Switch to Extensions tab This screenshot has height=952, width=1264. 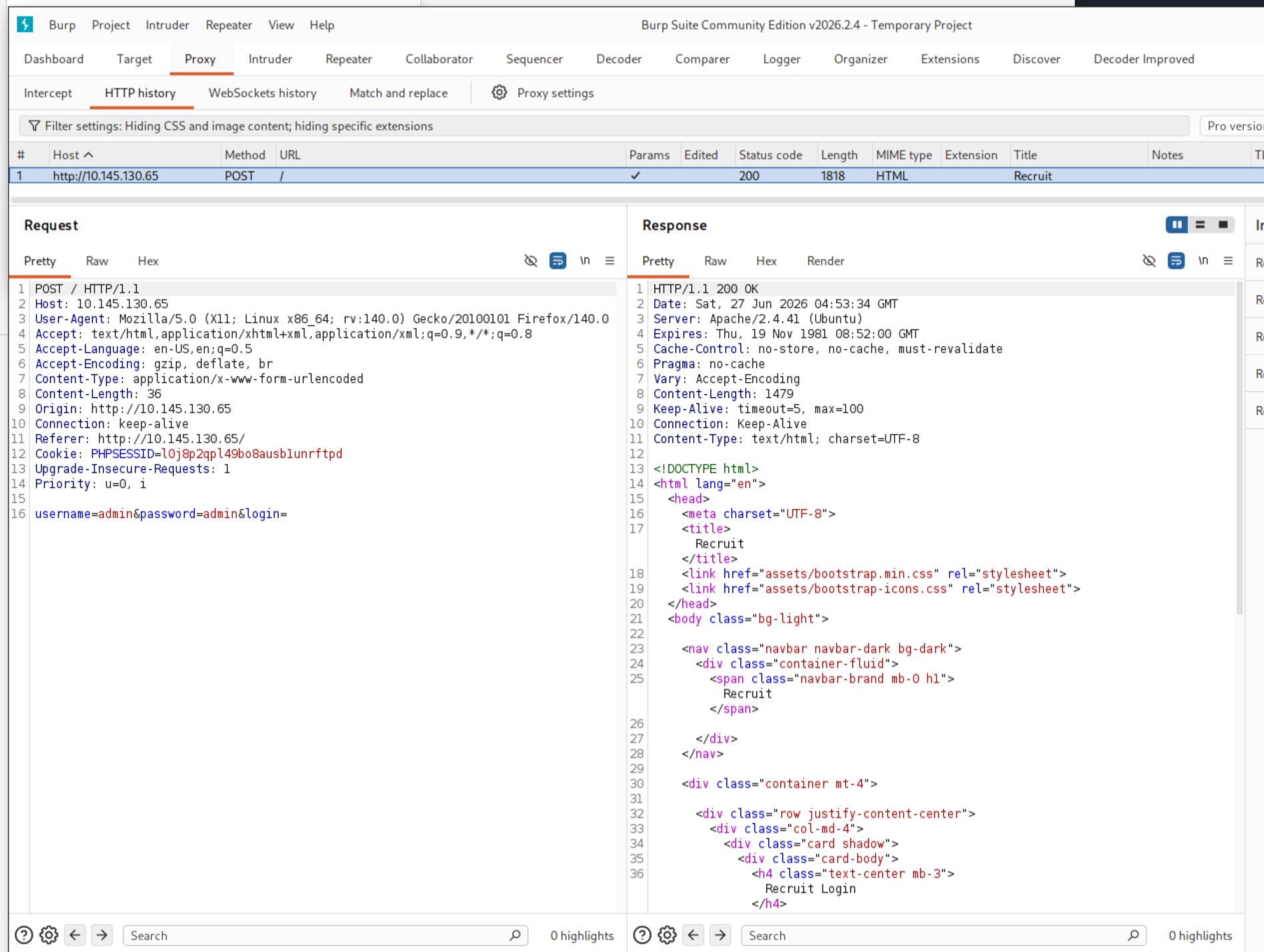pos(950,59)
